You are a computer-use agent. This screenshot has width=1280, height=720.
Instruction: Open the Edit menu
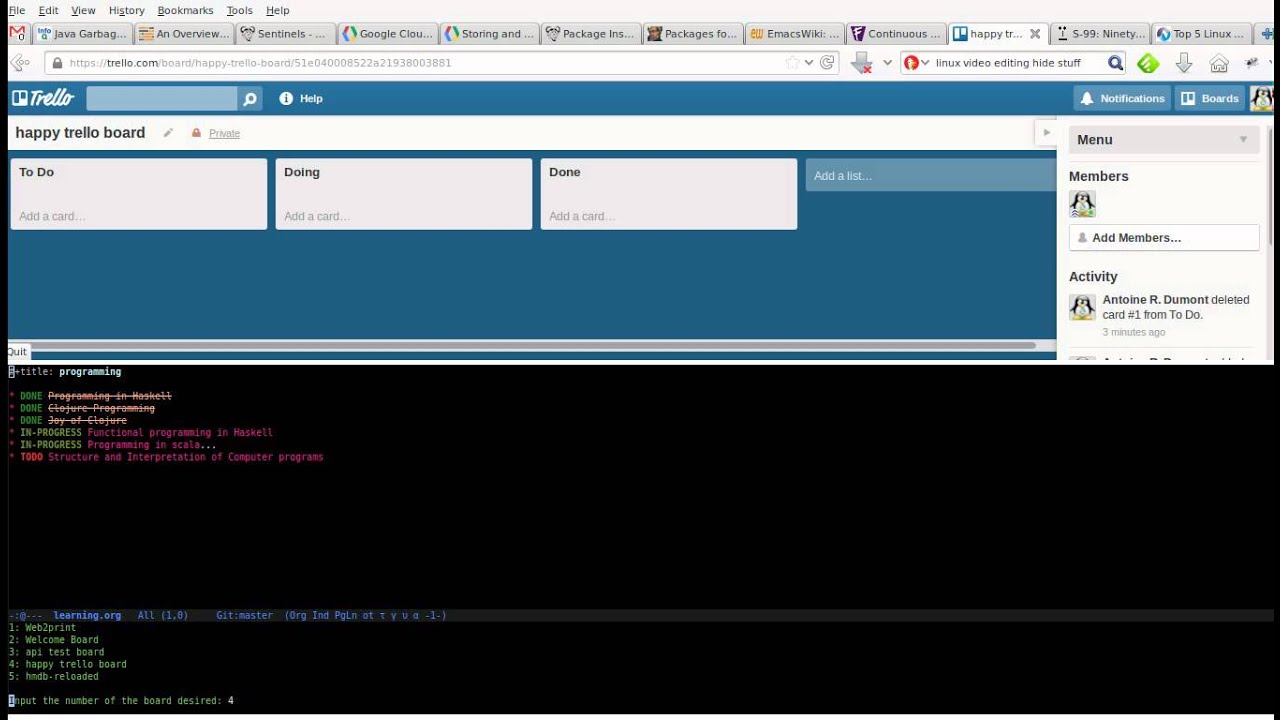point(48,10)
